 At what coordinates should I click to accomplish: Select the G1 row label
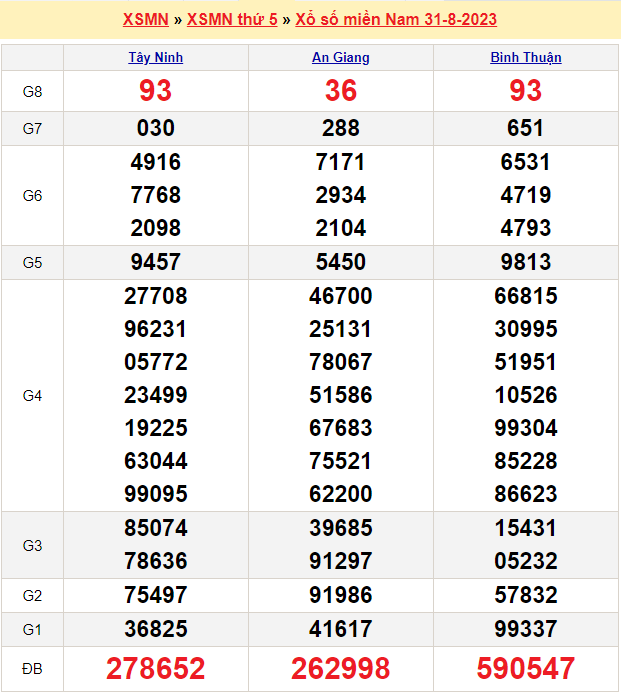[x=32, y=629]
